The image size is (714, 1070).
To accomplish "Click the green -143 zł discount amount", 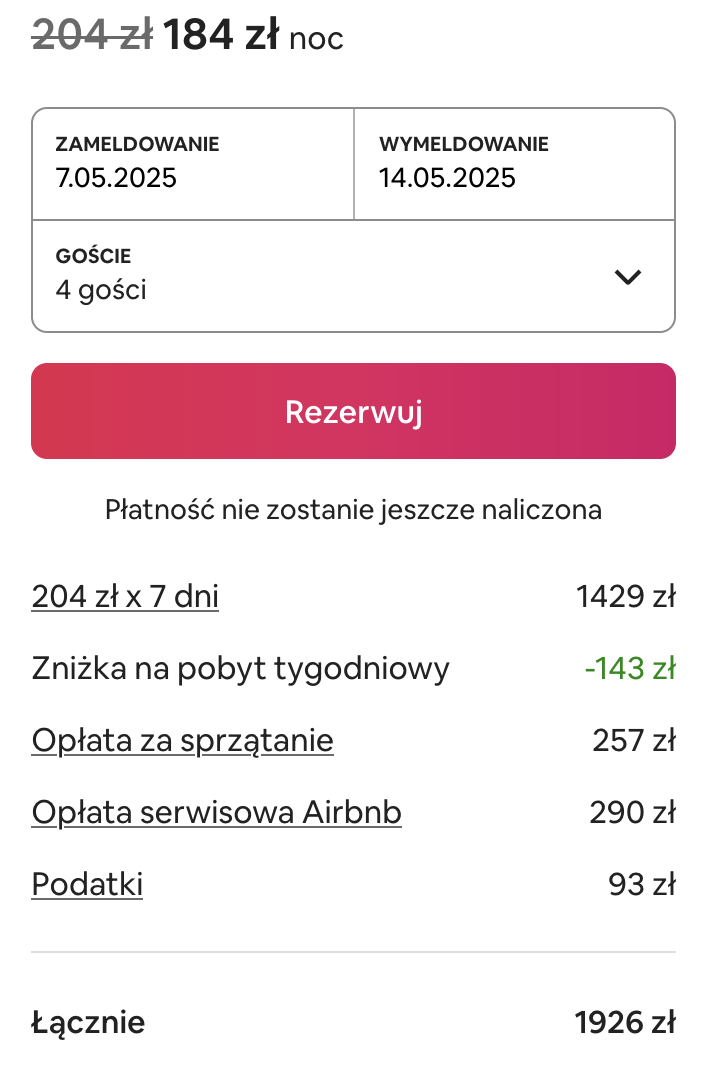I will [x=630, y=668].
